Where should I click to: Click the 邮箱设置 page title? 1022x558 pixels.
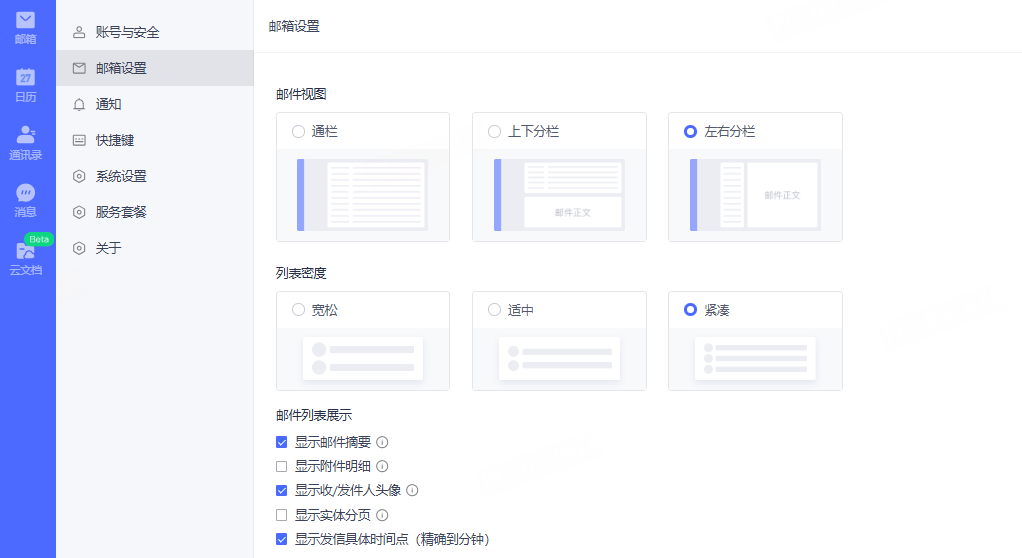(x=294, y=26)
